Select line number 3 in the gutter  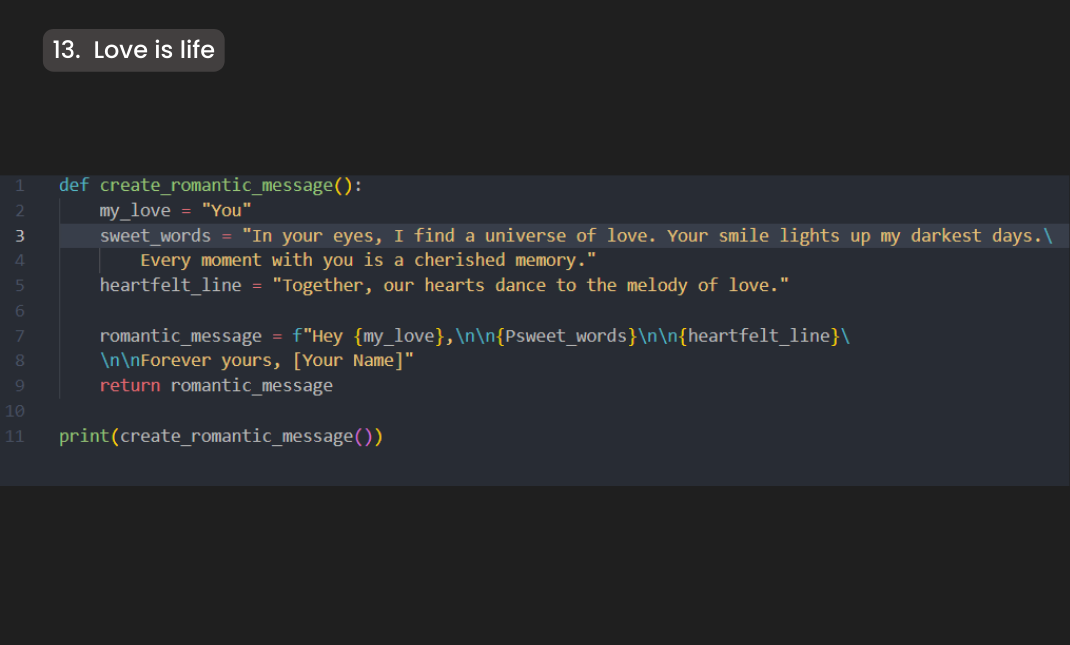pos(18,236)
